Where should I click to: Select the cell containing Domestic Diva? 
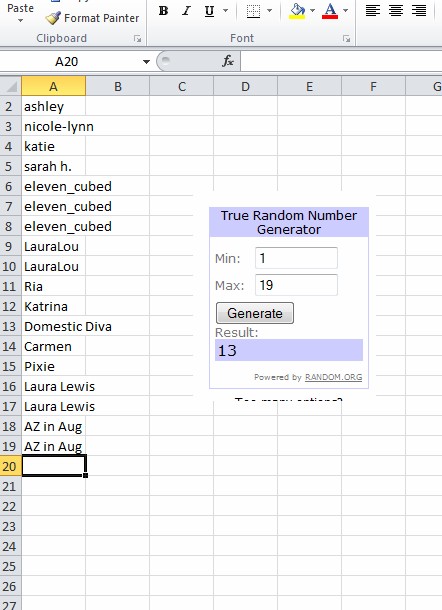tap(53, 326)
